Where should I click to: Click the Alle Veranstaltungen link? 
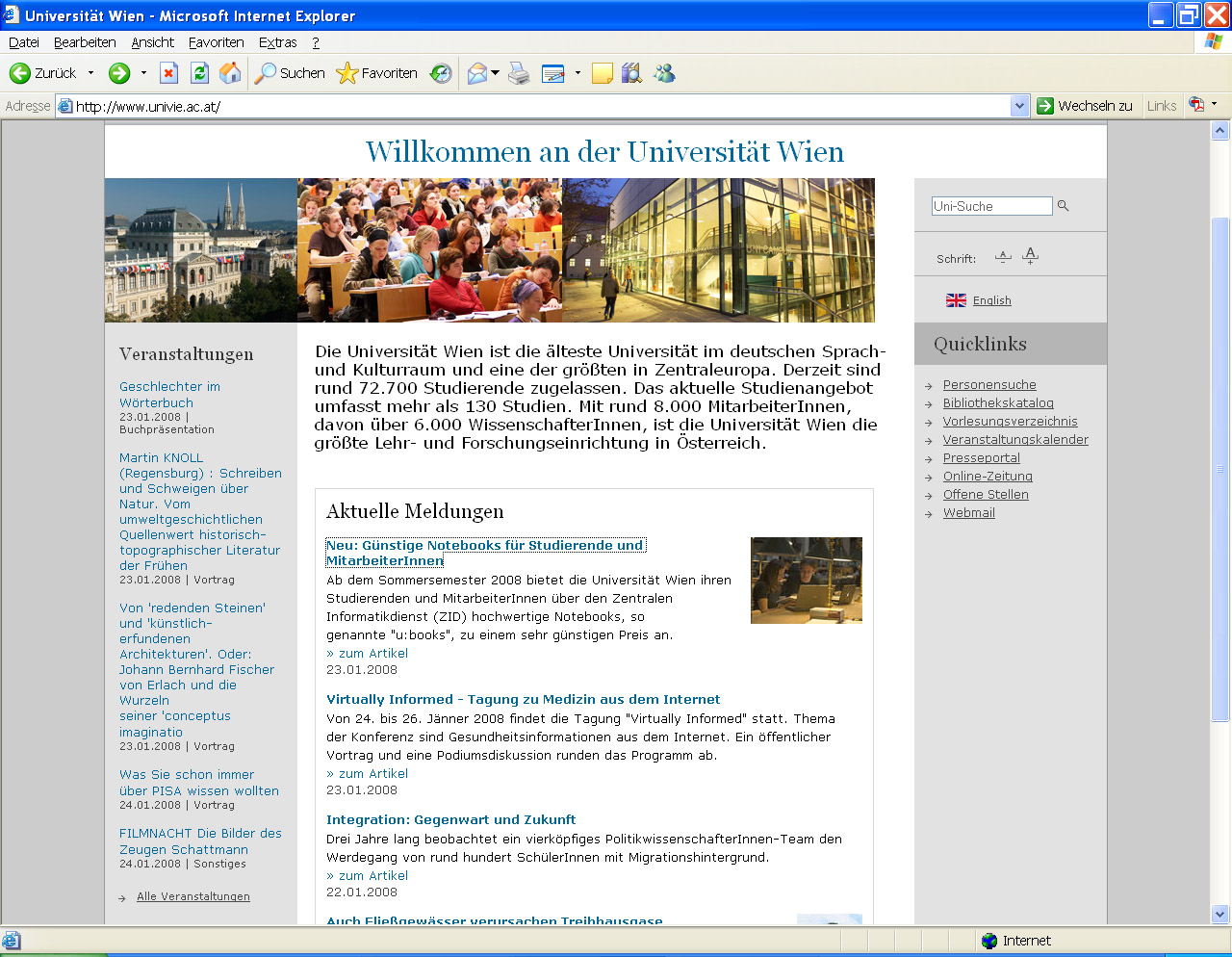point(192,896)
